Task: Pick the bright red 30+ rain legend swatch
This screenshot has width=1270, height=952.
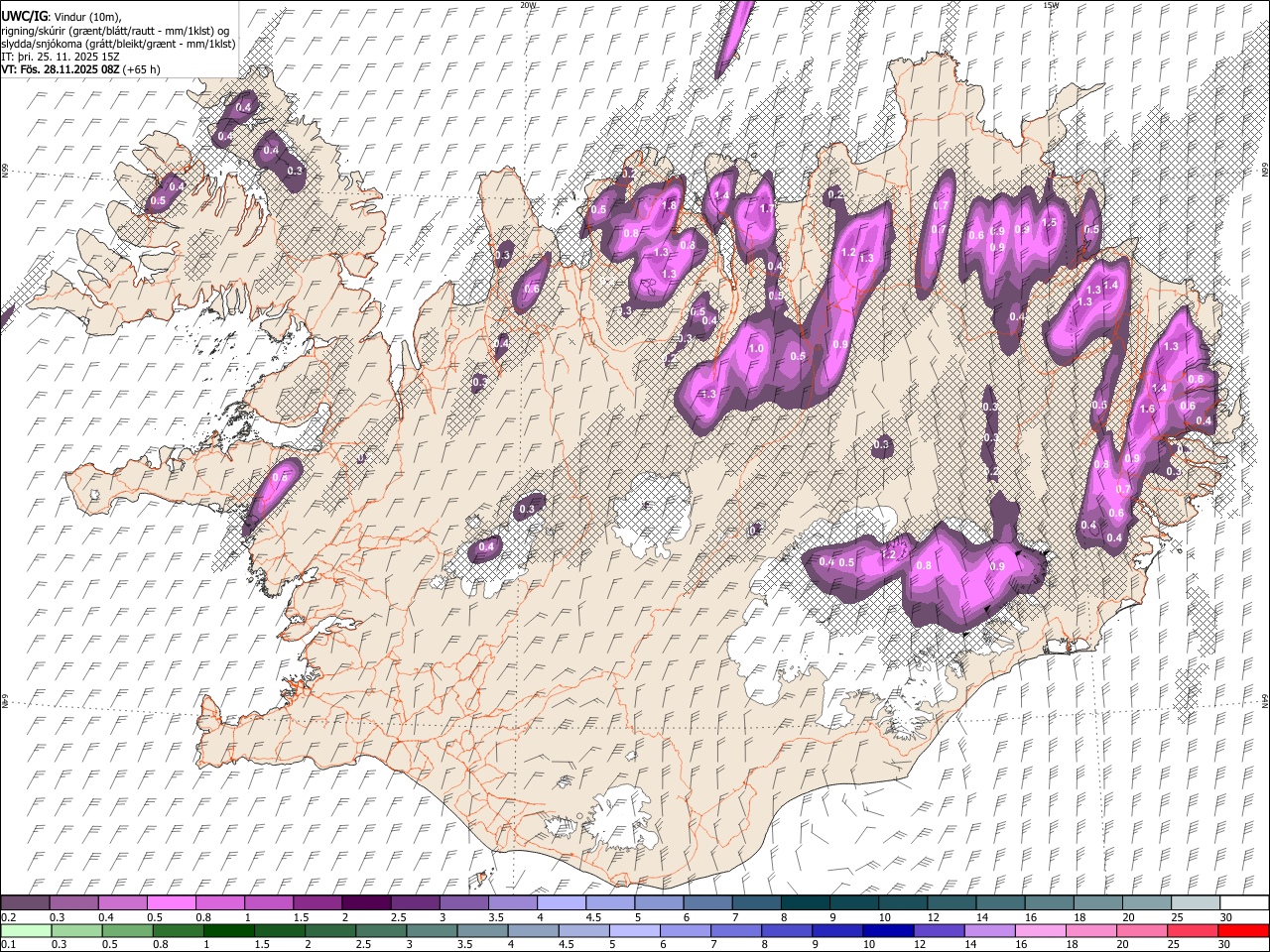Action: (x=1243, y=931)
